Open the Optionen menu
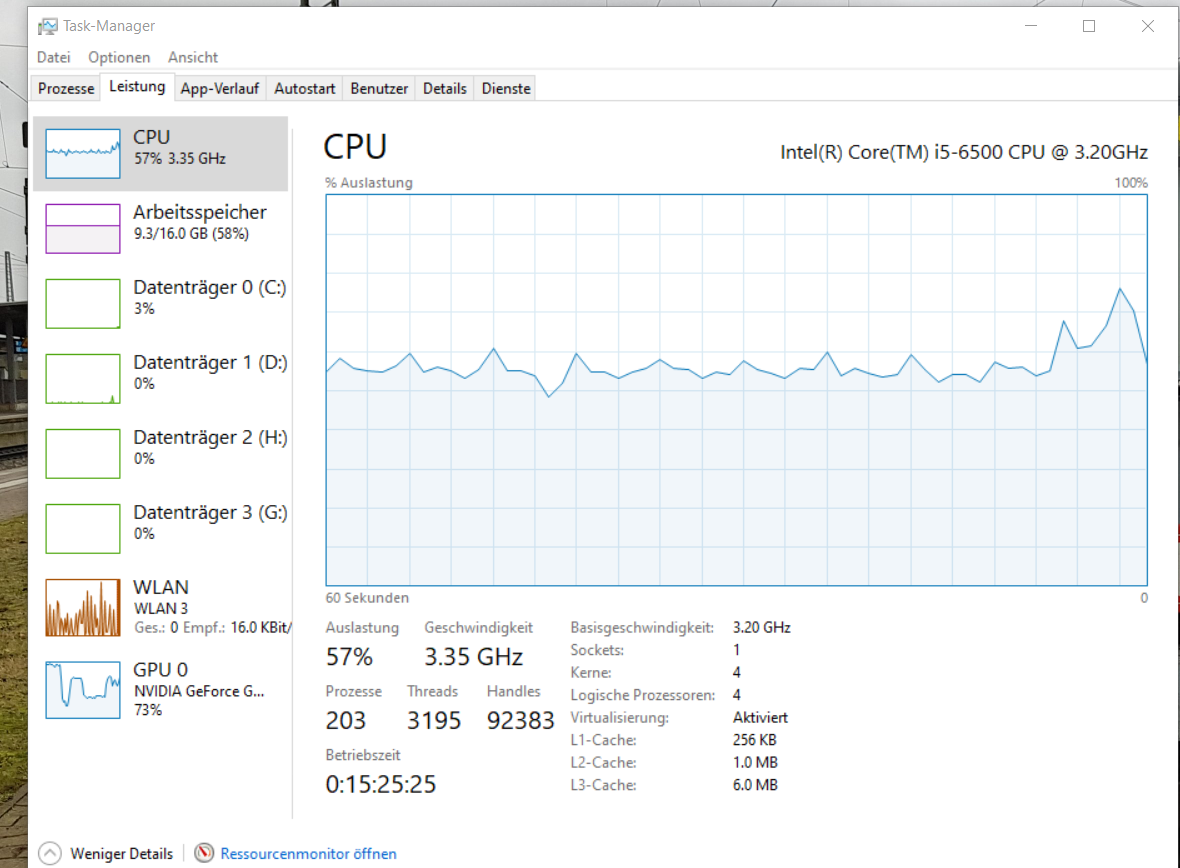 tap(119, 57)
